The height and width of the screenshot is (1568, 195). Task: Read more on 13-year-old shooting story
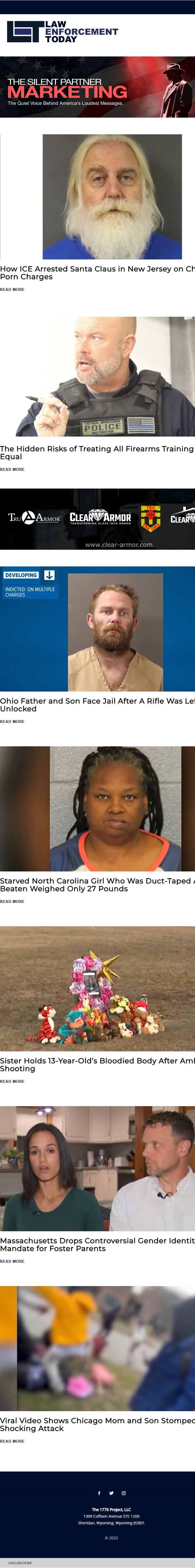pos(12,1081)
